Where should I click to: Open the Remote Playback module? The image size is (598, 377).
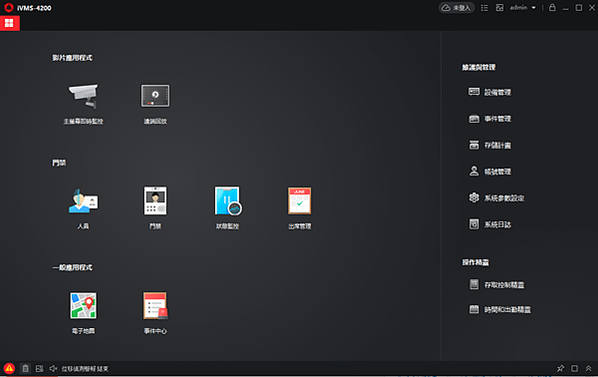point(155,96)
